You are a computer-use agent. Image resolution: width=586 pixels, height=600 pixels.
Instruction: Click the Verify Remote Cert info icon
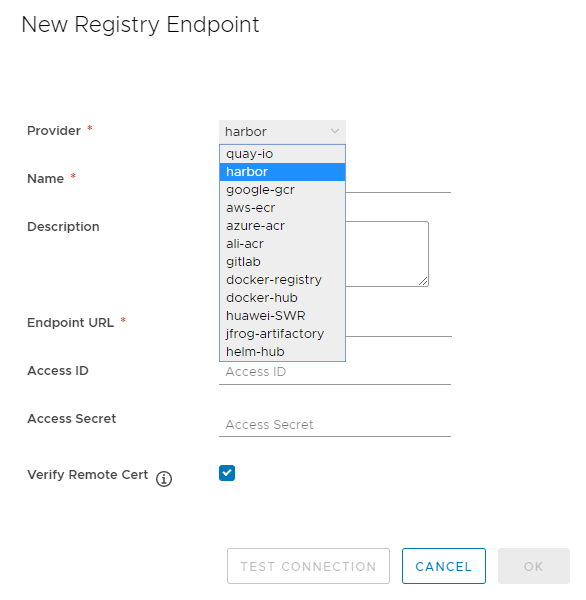pyautogui.click(x=164, y=479)
